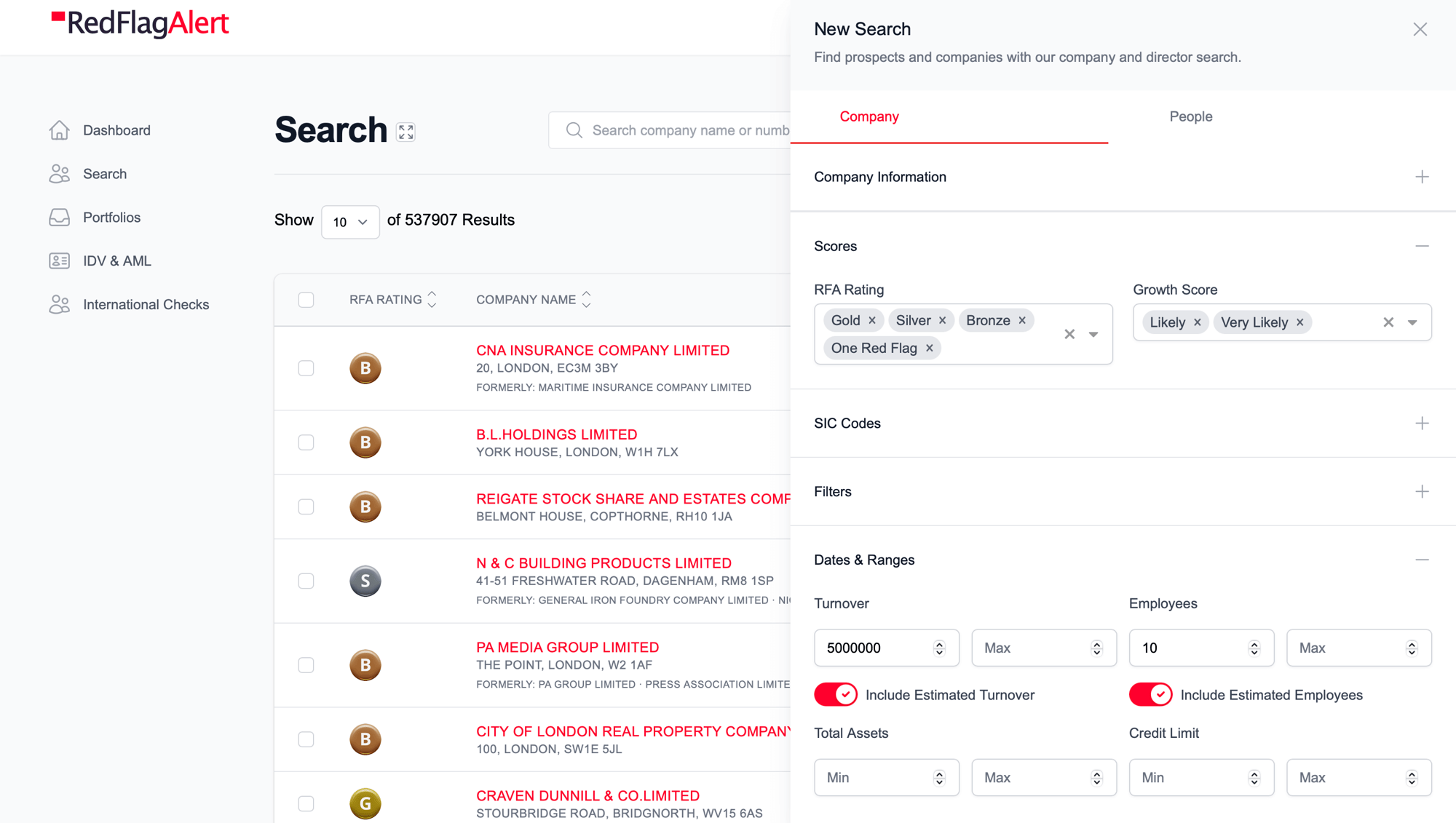Open the Growth Score dropdown arrow

(1412, 322)
